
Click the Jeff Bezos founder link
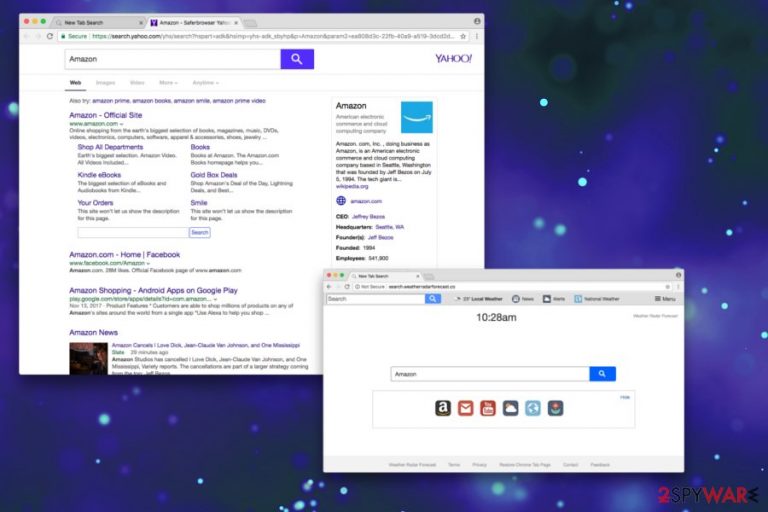coord(381,237)
